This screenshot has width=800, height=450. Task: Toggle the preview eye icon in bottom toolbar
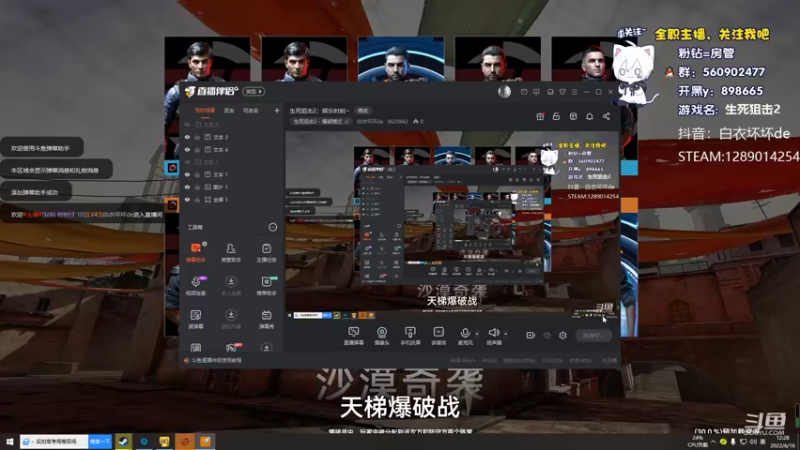[x=547, y=335]
